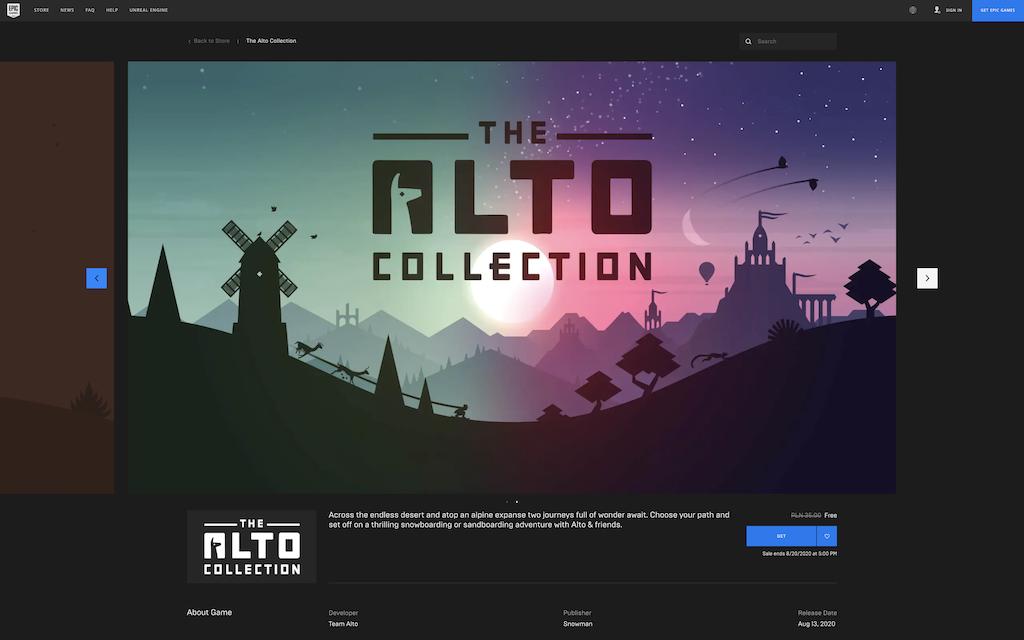Open the Unreal Engine link
This screenshot has width=1024, height=640.
tap(148, 10)
